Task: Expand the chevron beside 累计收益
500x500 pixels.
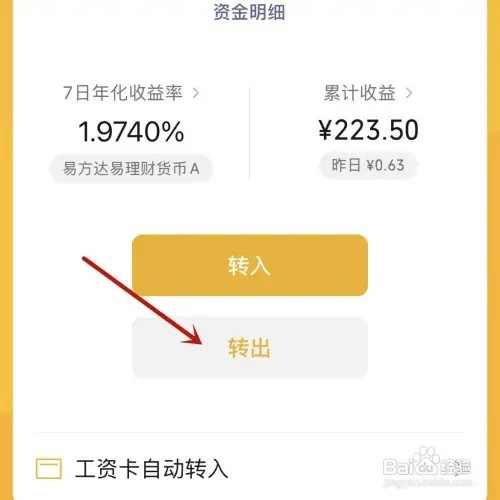Action: click(409, 93)
